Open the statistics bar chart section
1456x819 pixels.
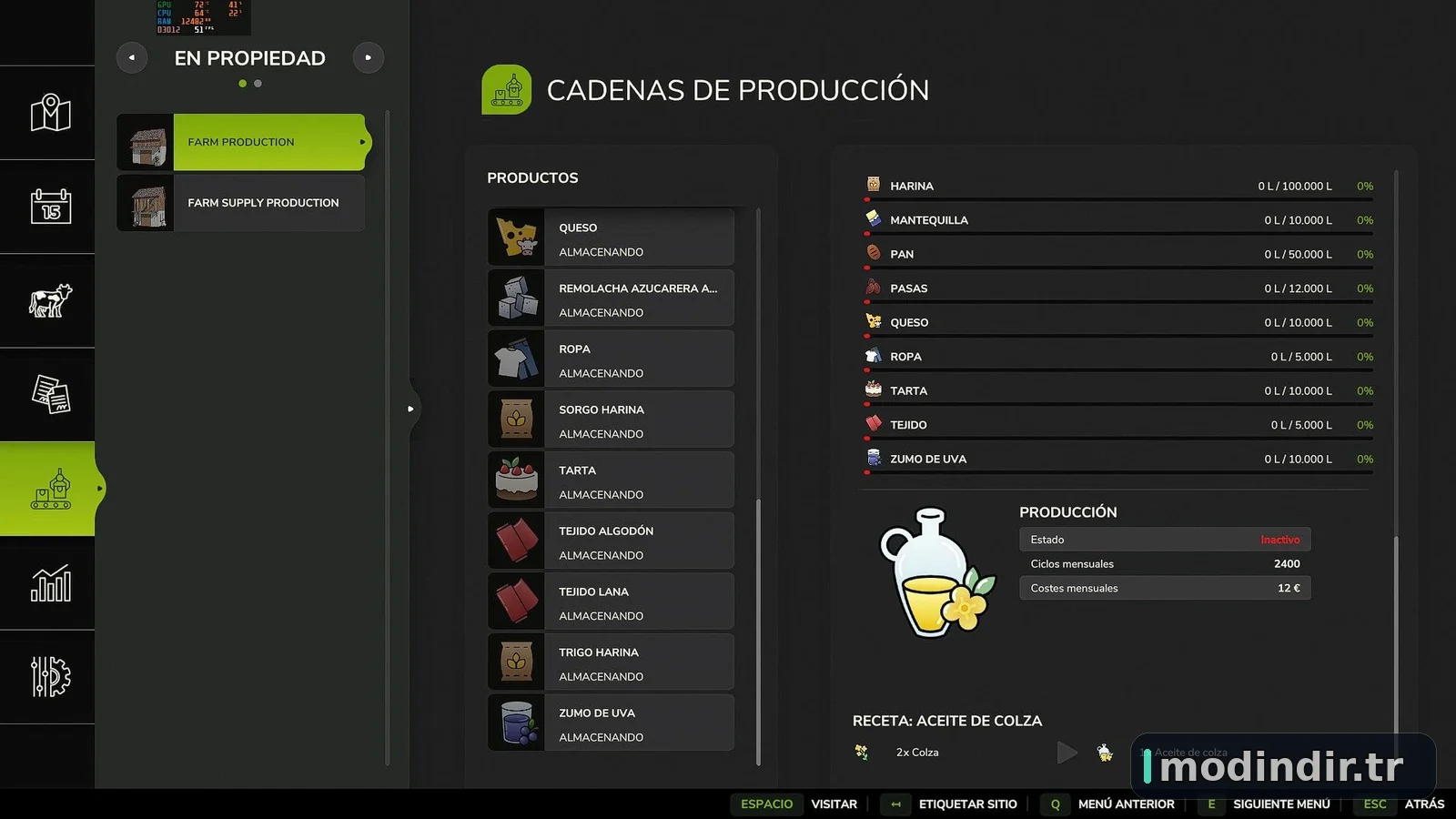coord(50,582)
